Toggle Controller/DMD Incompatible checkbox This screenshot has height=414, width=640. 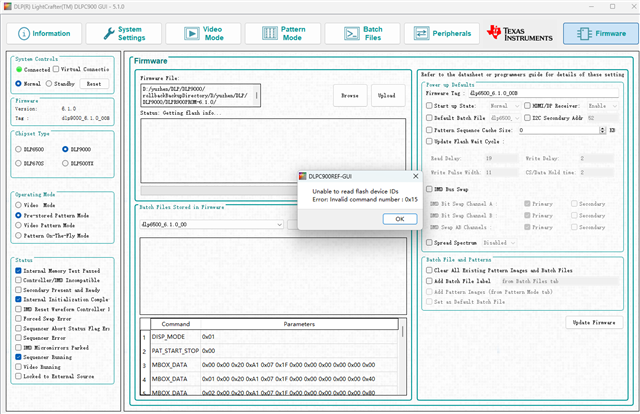18,280
